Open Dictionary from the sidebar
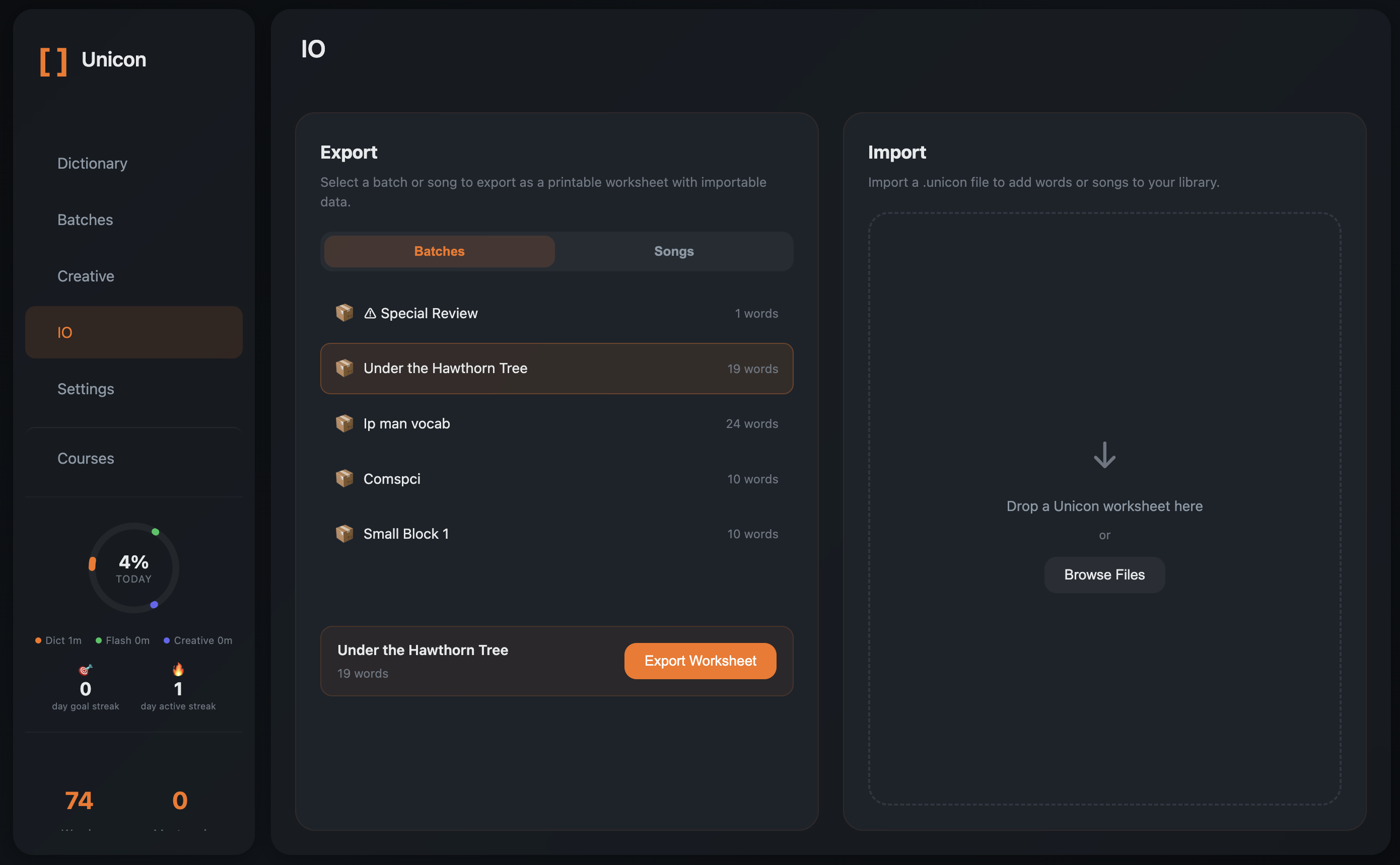Viewport: 1400px width, 865px height. [92, 164]
